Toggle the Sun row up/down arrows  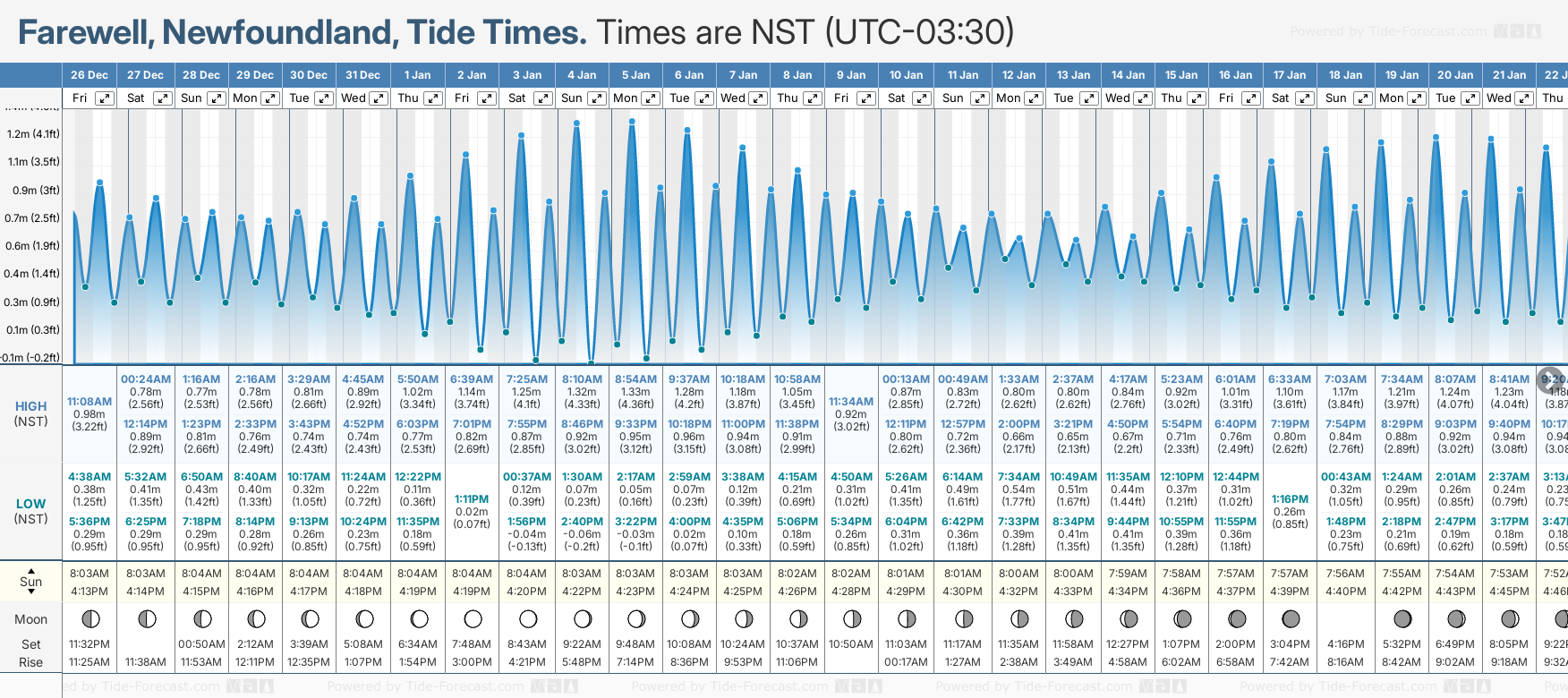pyautogui.click(x=31, y=582)
